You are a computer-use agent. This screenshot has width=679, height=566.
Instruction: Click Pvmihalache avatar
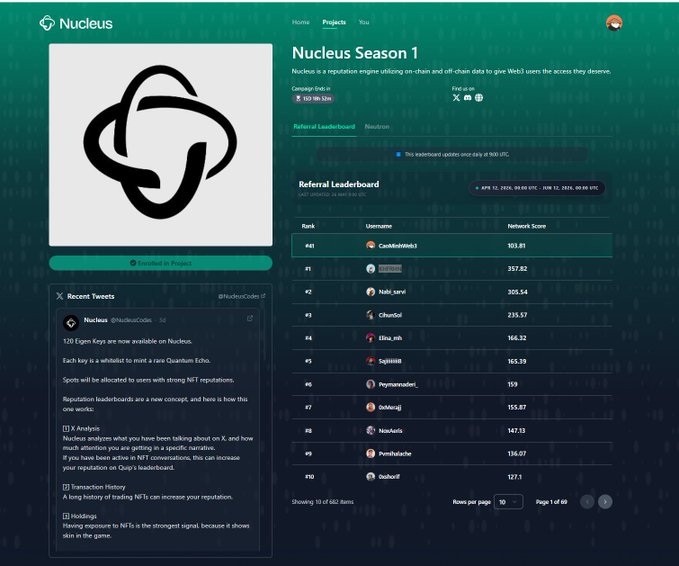pos(370,453)
